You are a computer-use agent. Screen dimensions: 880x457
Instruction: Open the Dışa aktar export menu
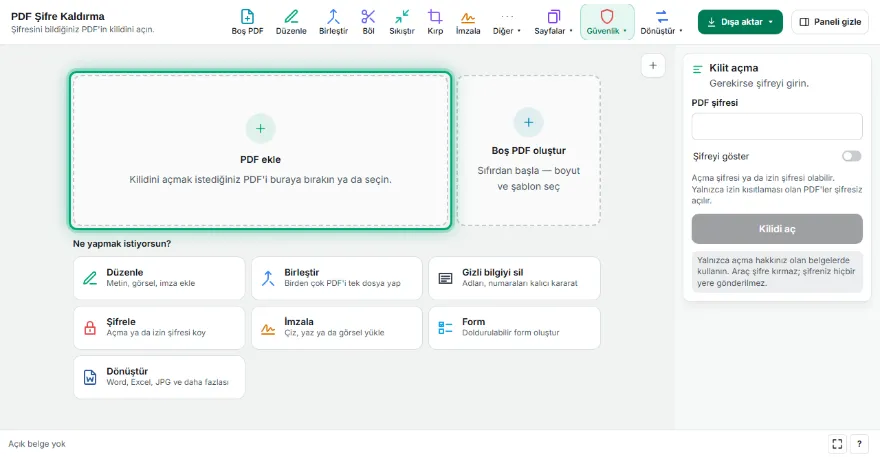click(x=740, y=22)
